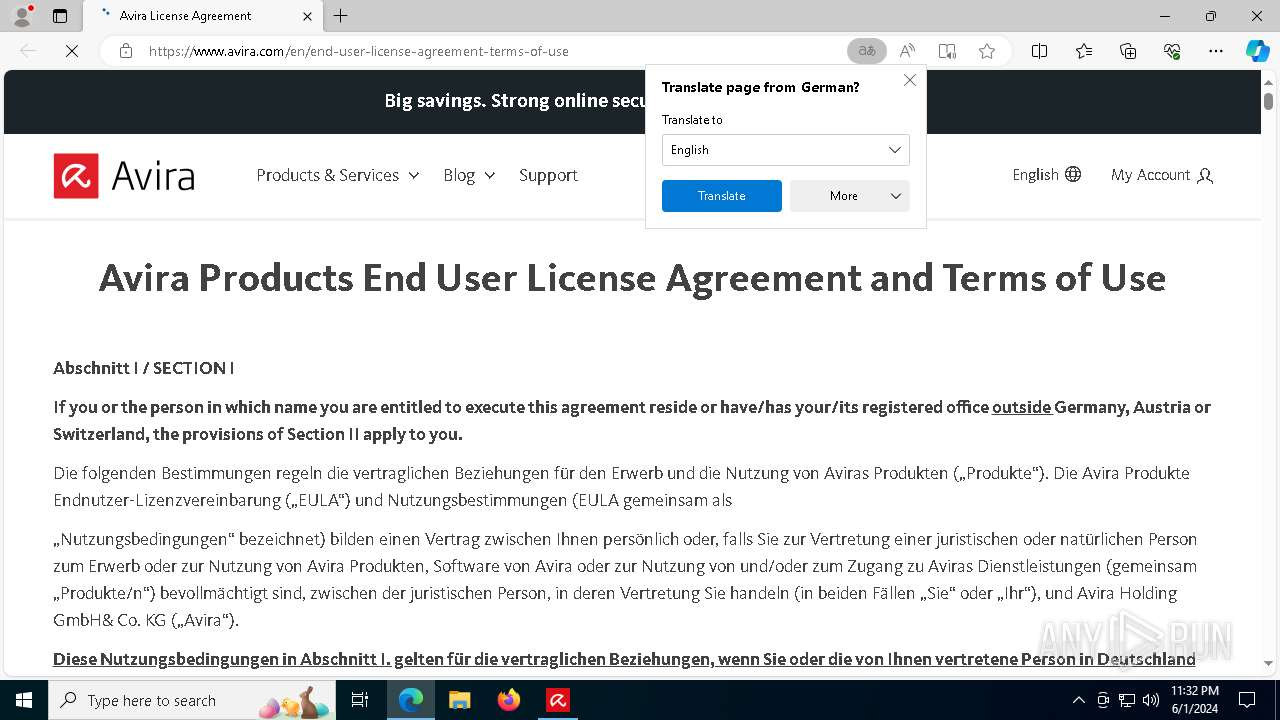Open a new browser tab

coord(340,16)
